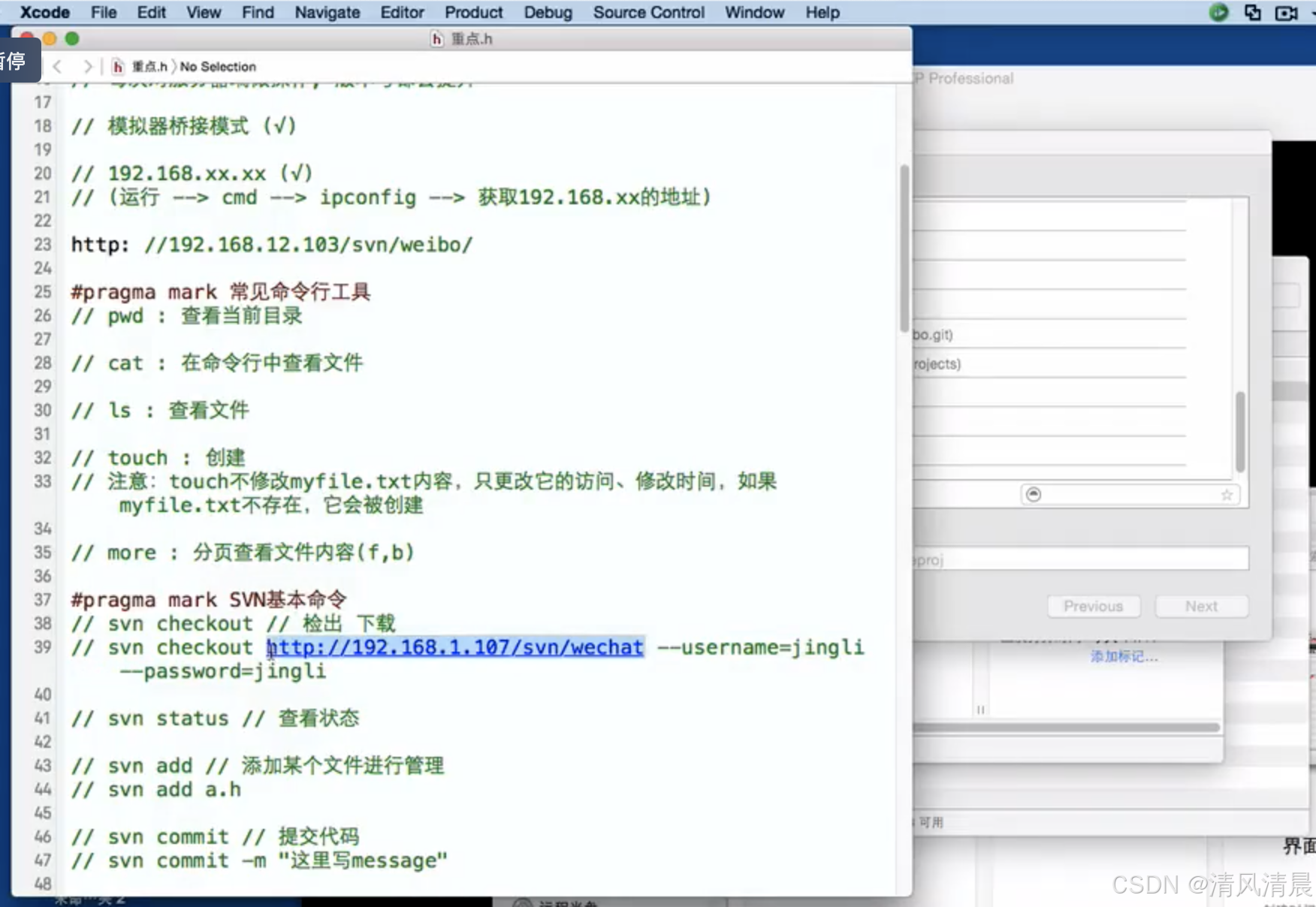Go forward with the jump bar arrow
The image size is (1316, 907).
coord(88,66)
